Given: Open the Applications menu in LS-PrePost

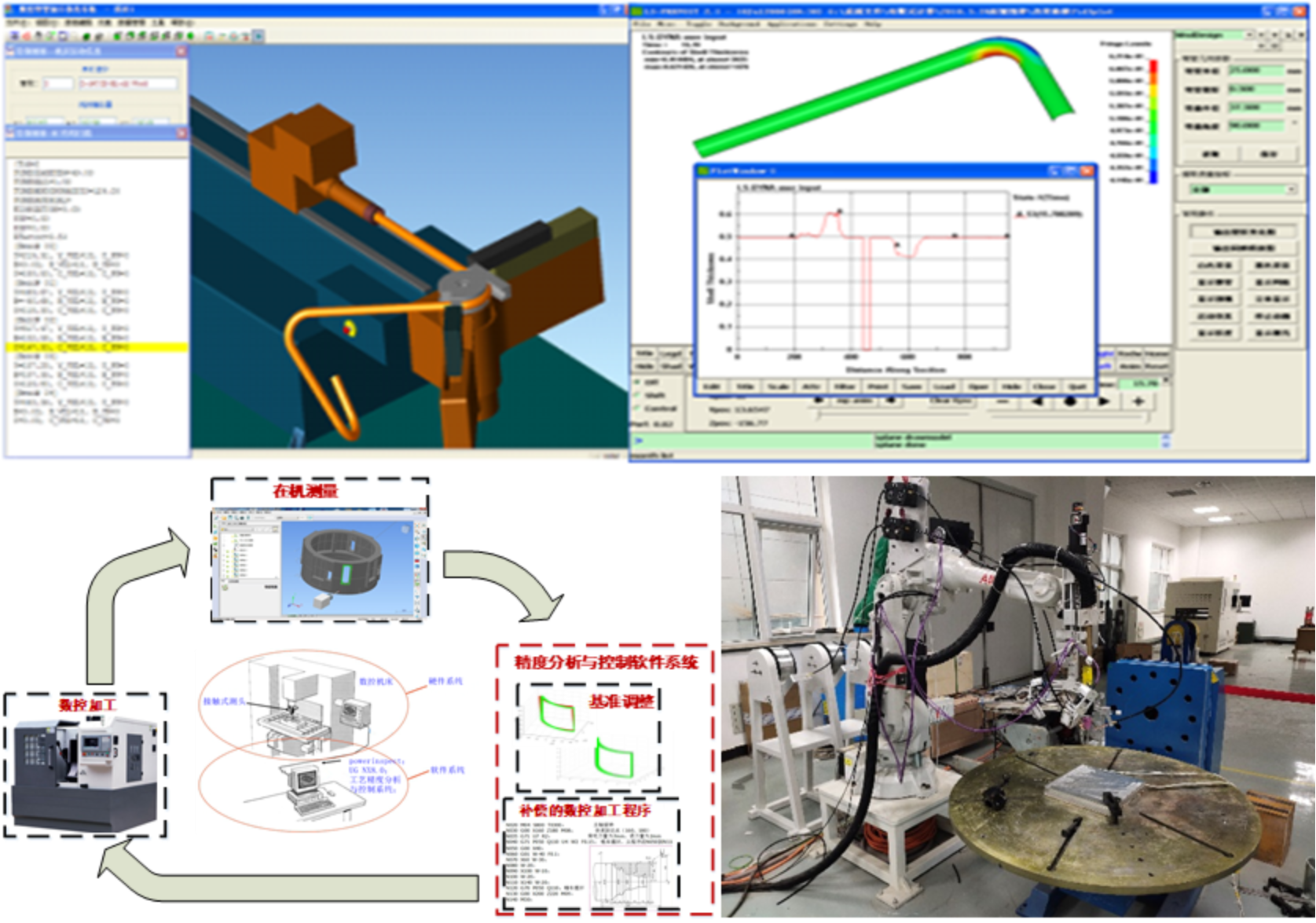Looking at the screenshot, I should (x=791, y=24).
